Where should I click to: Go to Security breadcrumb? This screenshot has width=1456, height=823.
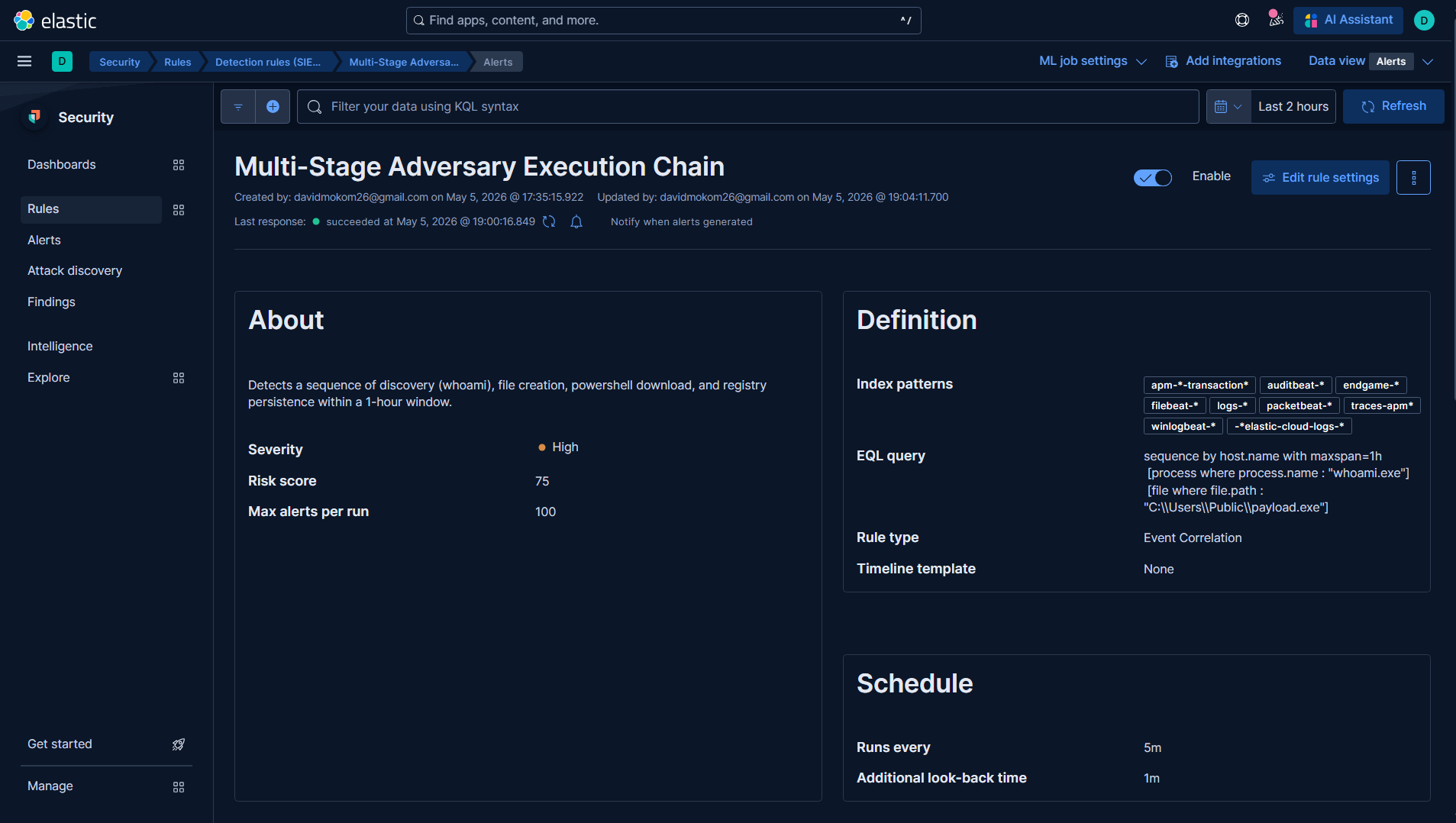[120, 62]
